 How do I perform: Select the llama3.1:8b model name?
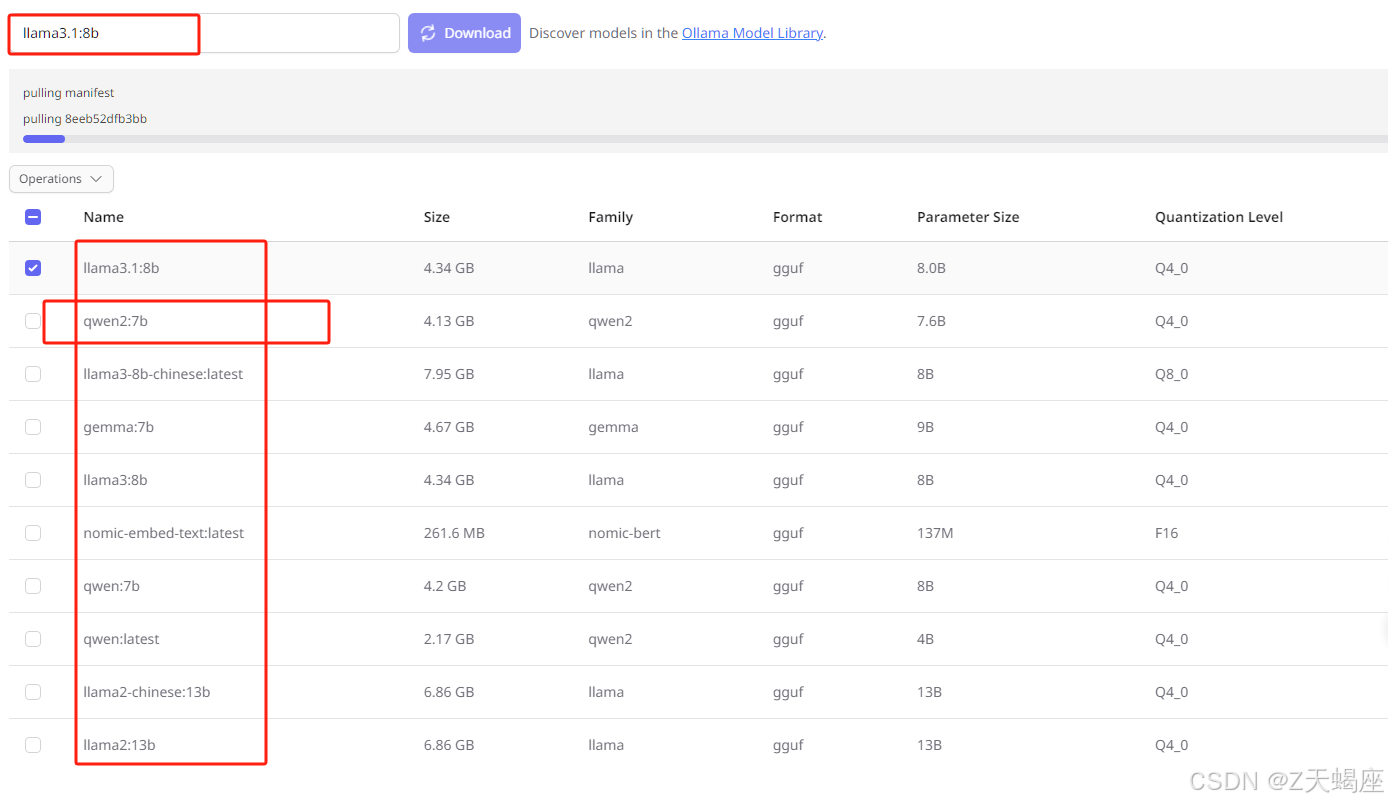tap(121, 268)
